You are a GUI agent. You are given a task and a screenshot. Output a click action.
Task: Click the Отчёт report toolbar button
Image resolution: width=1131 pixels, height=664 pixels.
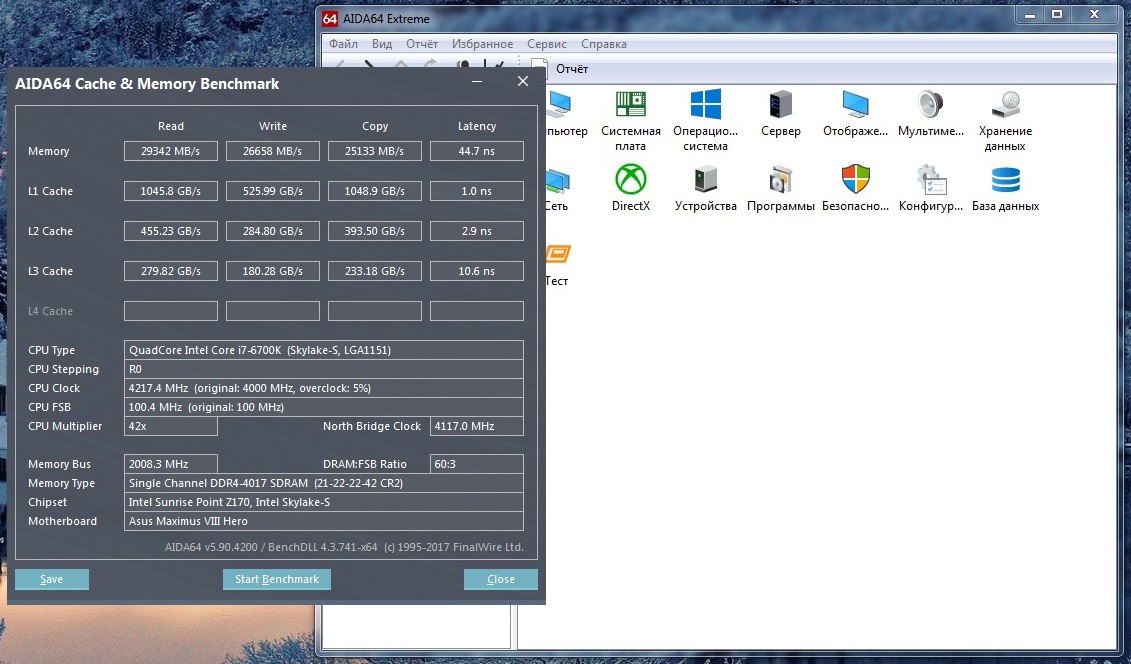(x=560, y=69)
